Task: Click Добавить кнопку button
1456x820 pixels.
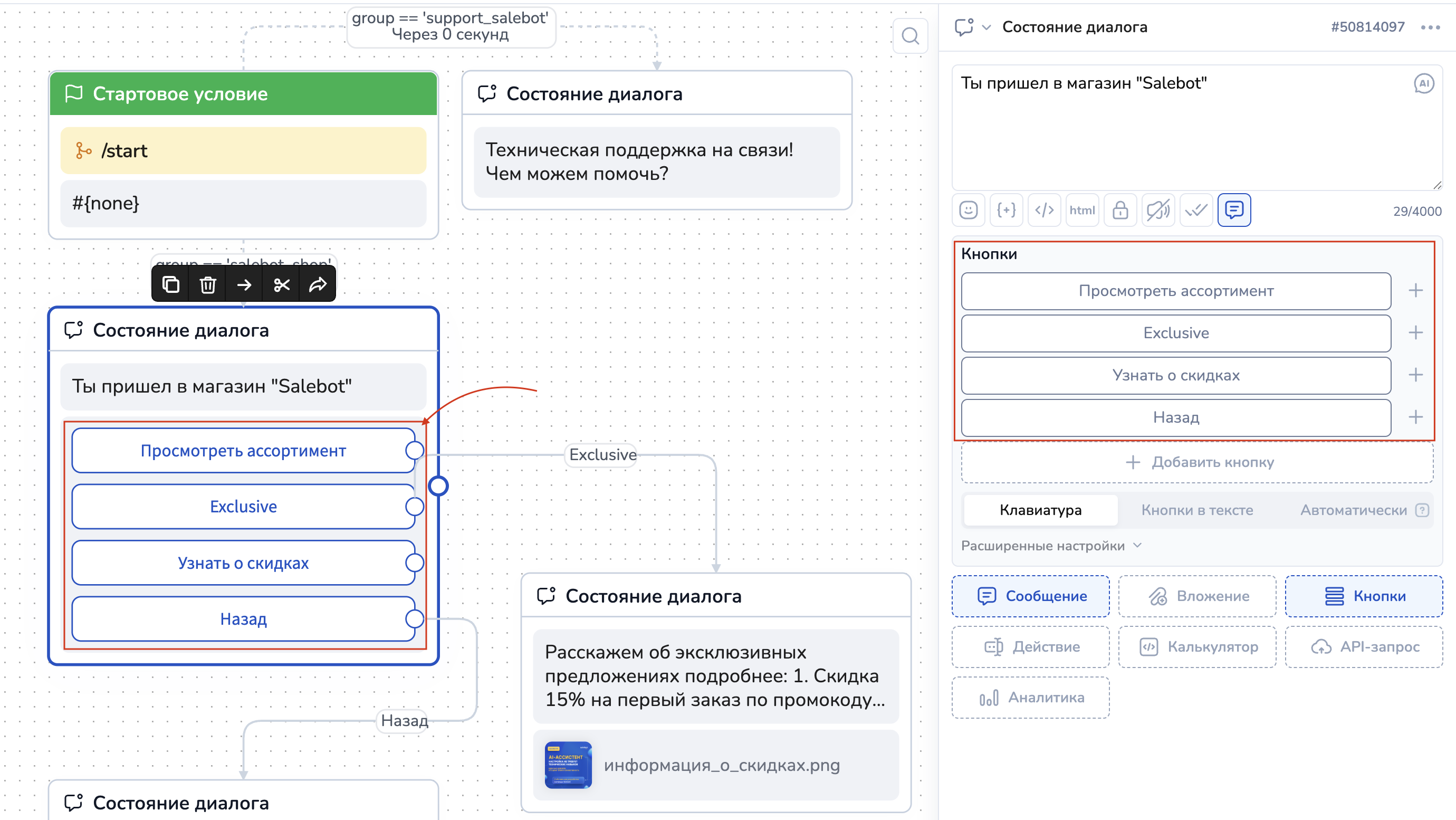Action: [1197, 462]
